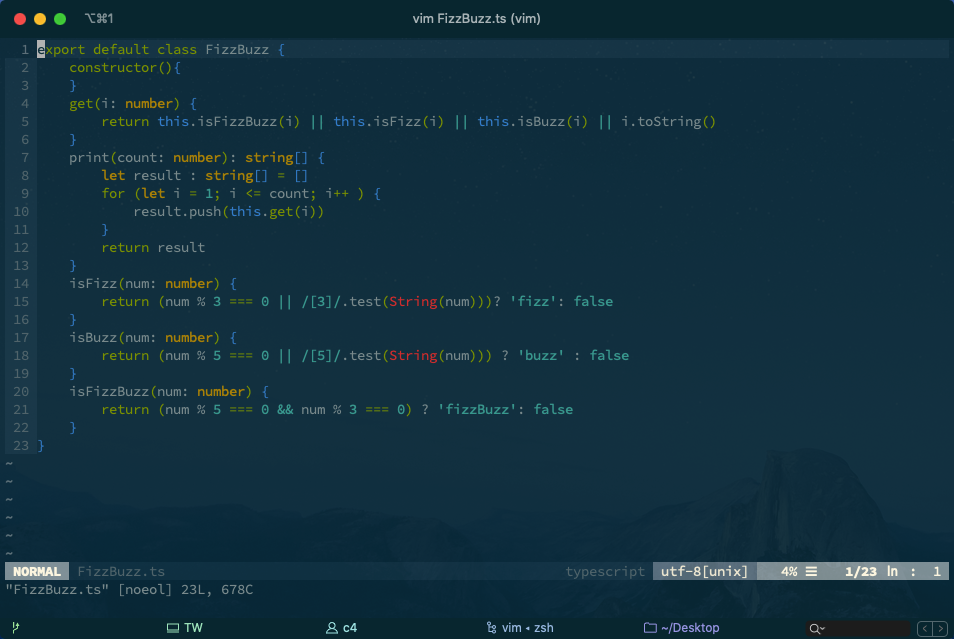Screen dimensions: 954x639
Task: Click the typescript filetype label
Action: [x=604, y=571]
